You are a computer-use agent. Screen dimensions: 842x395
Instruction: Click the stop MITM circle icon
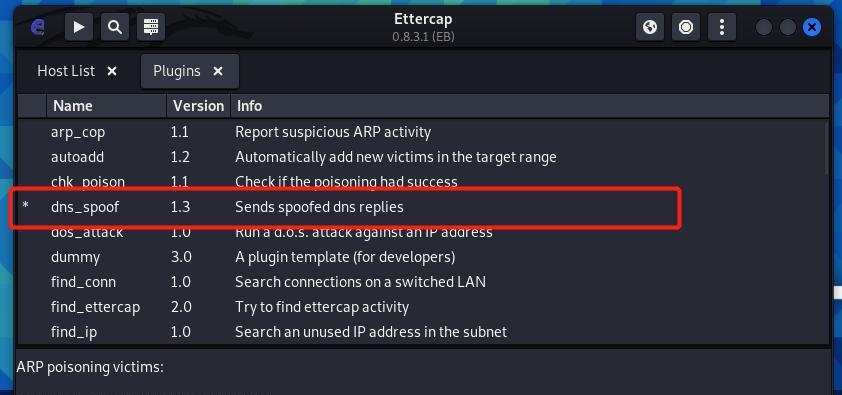686,27
